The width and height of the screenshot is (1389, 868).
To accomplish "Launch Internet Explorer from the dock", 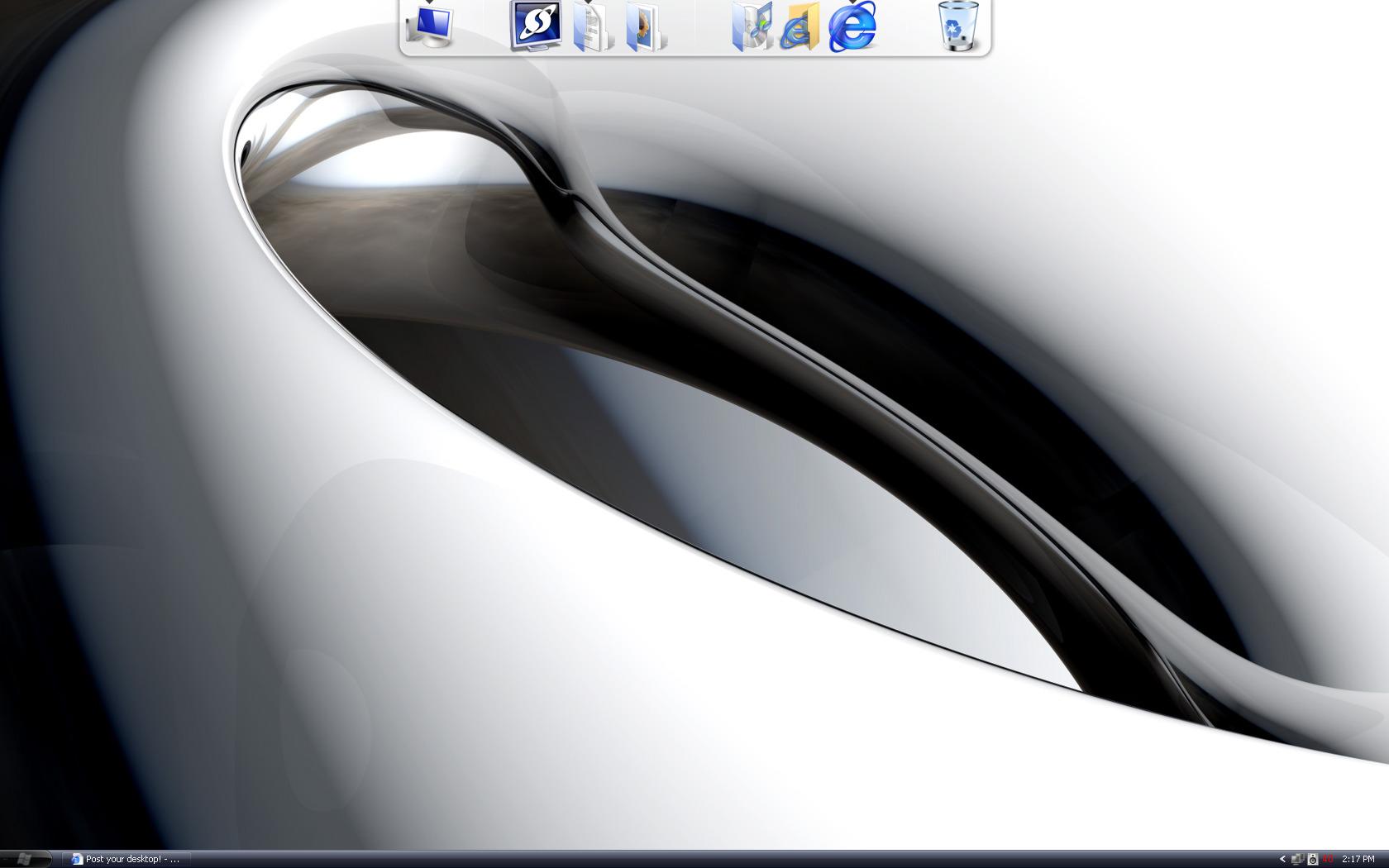I will (x=852, y=26).
